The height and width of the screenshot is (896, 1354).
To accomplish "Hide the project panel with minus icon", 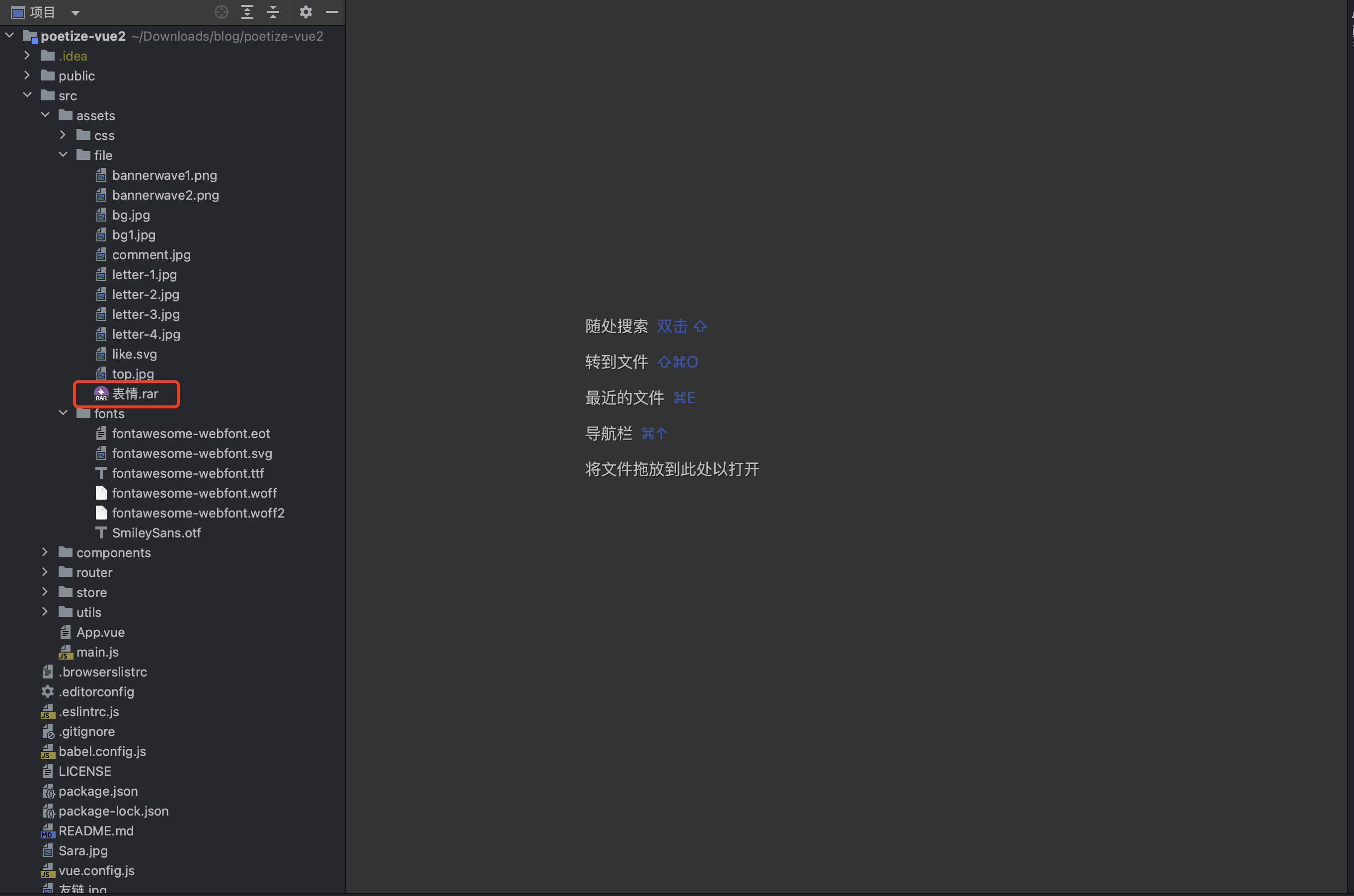I will click(x=331, y=12).
